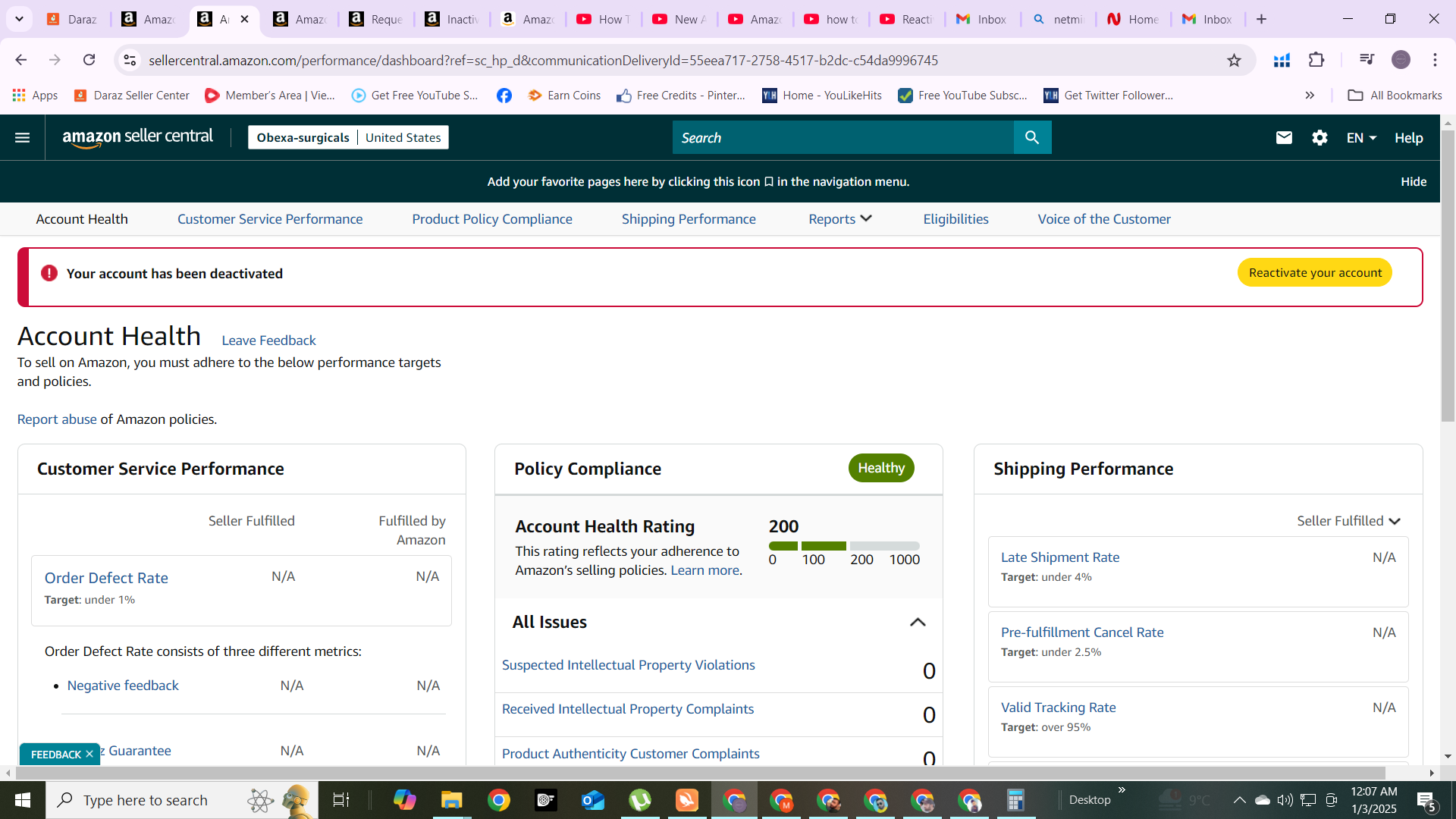Open Task View on the taskbar

[x=341, y=800]
